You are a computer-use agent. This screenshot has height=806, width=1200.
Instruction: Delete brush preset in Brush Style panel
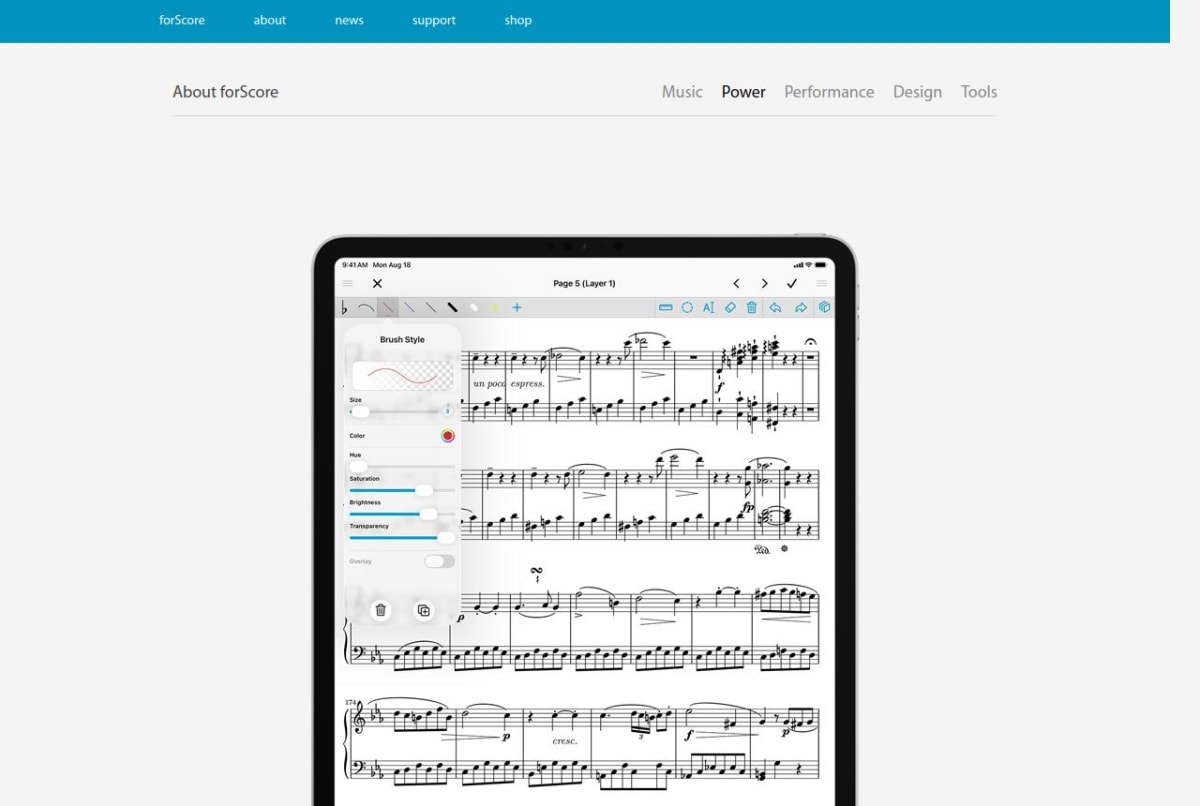(381, 610)
